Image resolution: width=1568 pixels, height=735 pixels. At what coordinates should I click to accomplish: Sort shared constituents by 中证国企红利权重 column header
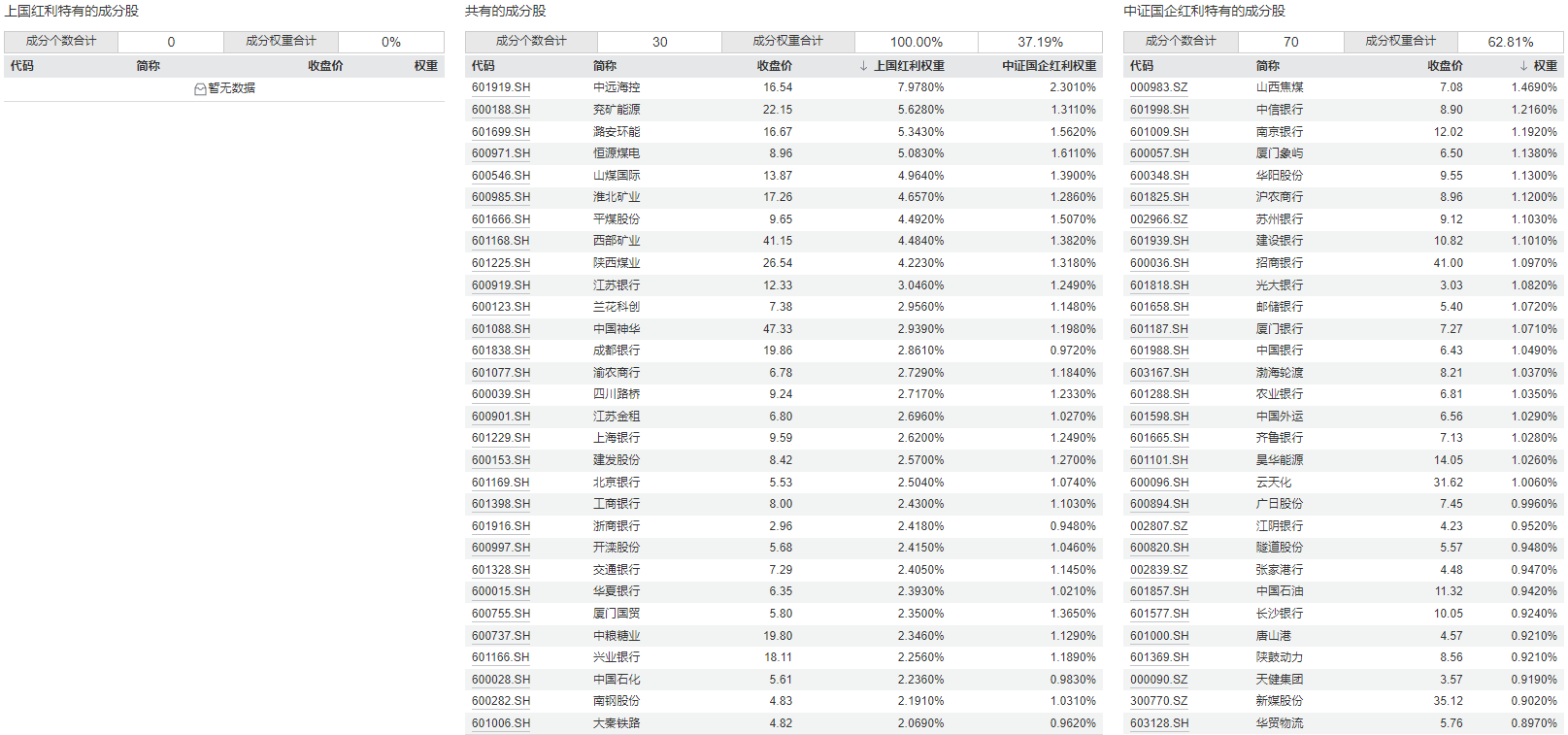(1049, 66)
